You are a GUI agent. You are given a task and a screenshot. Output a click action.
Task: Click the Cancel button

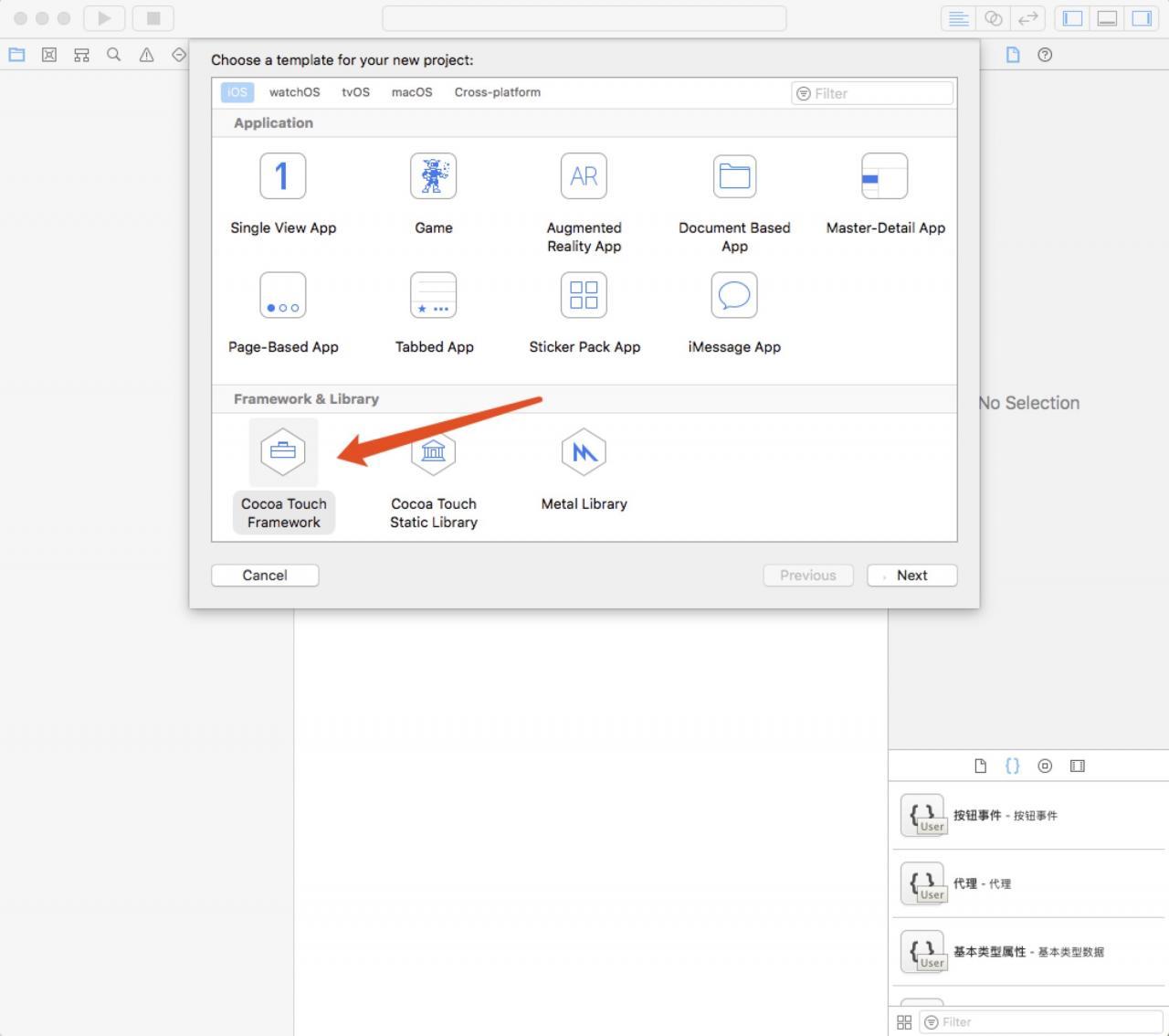[265, 575]
